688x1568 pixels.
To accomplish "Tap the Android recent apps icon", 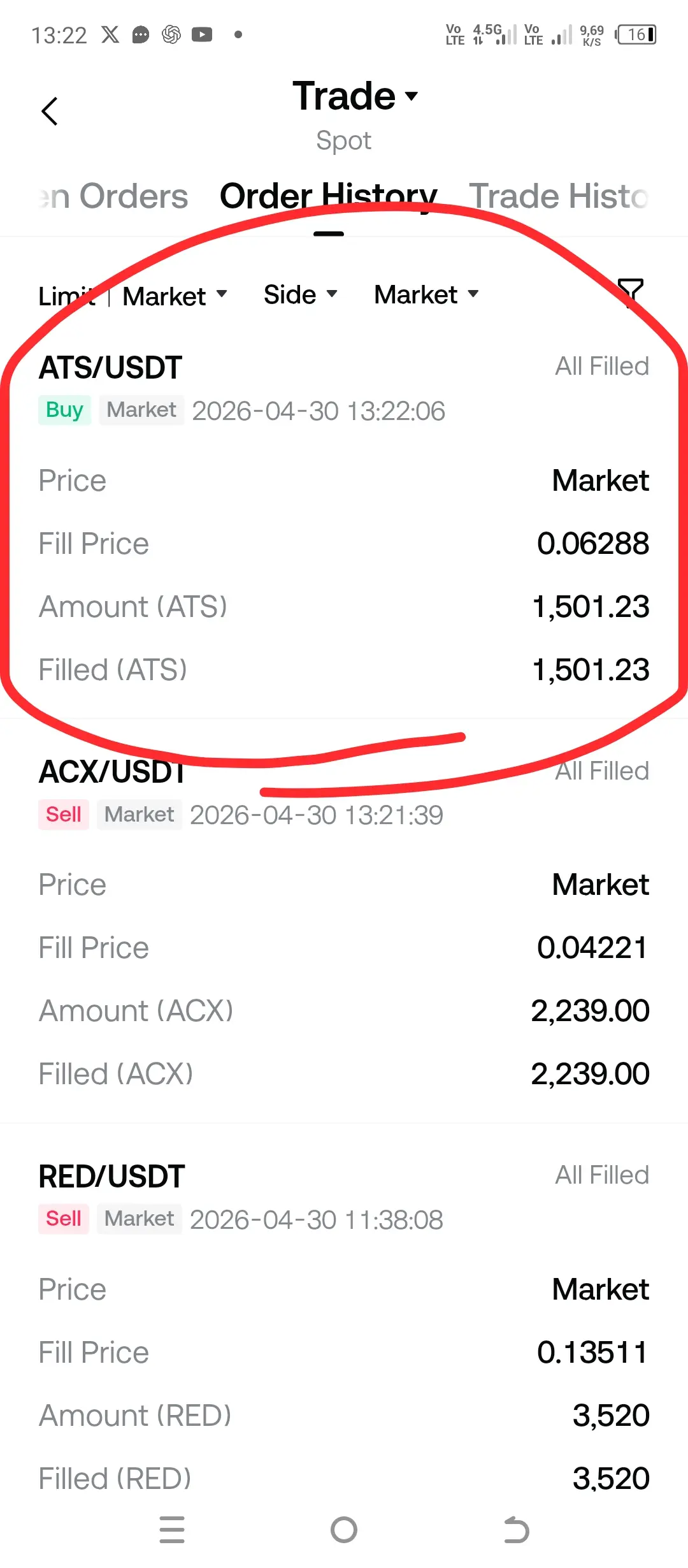I will [x=172, y=1530].
